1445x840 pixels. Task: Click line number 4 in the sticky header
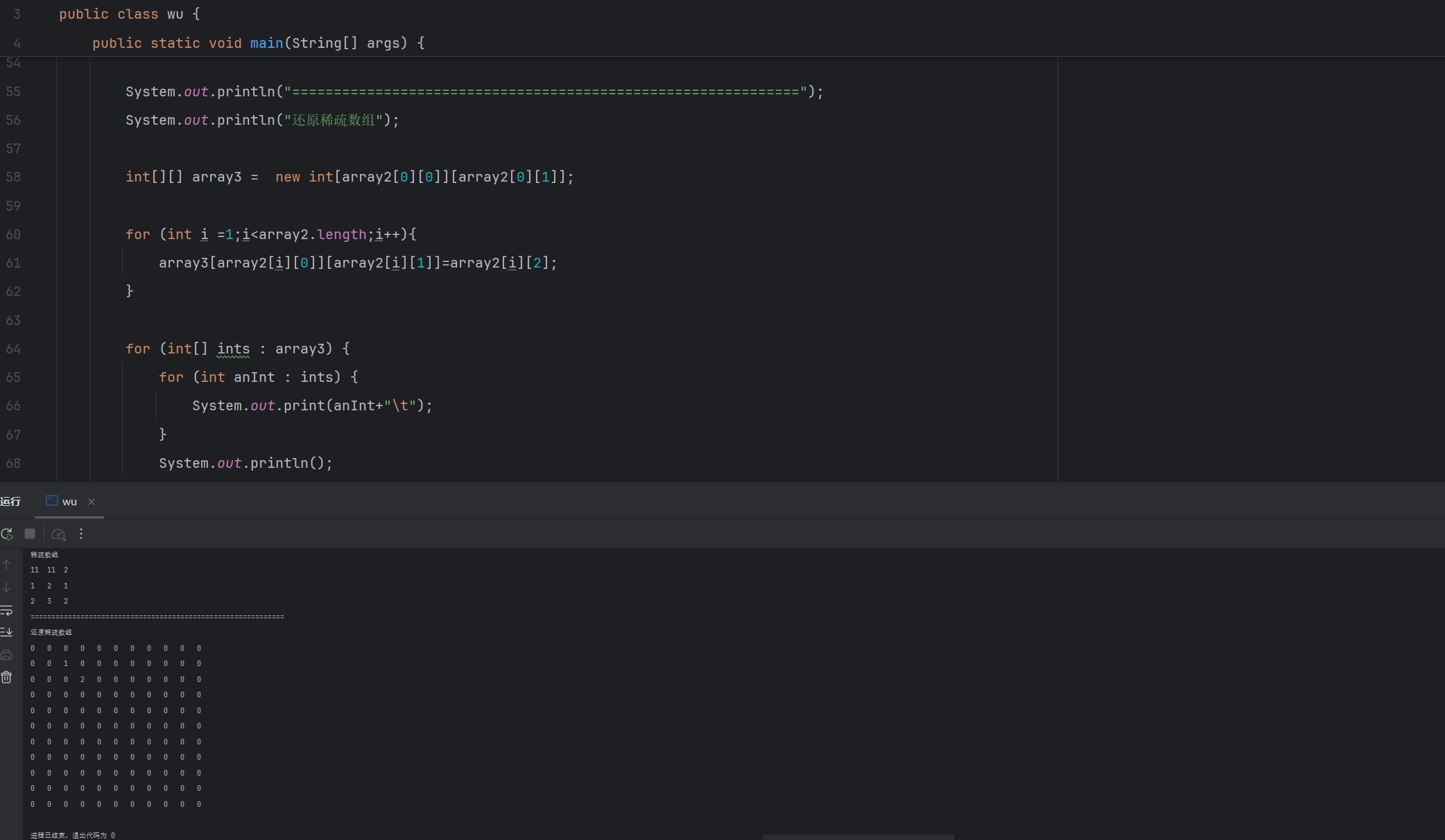(x=17, y=43)
